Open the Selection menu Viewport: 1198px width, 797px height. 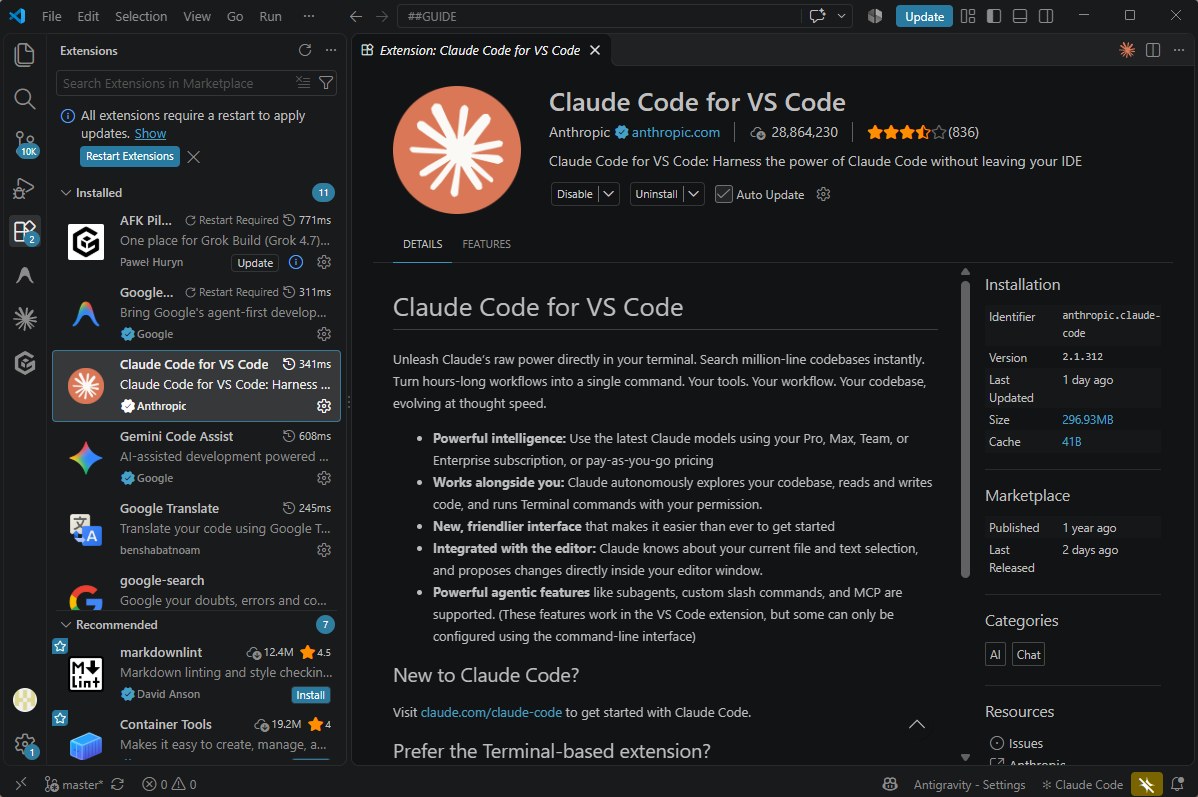pos(141,16)
